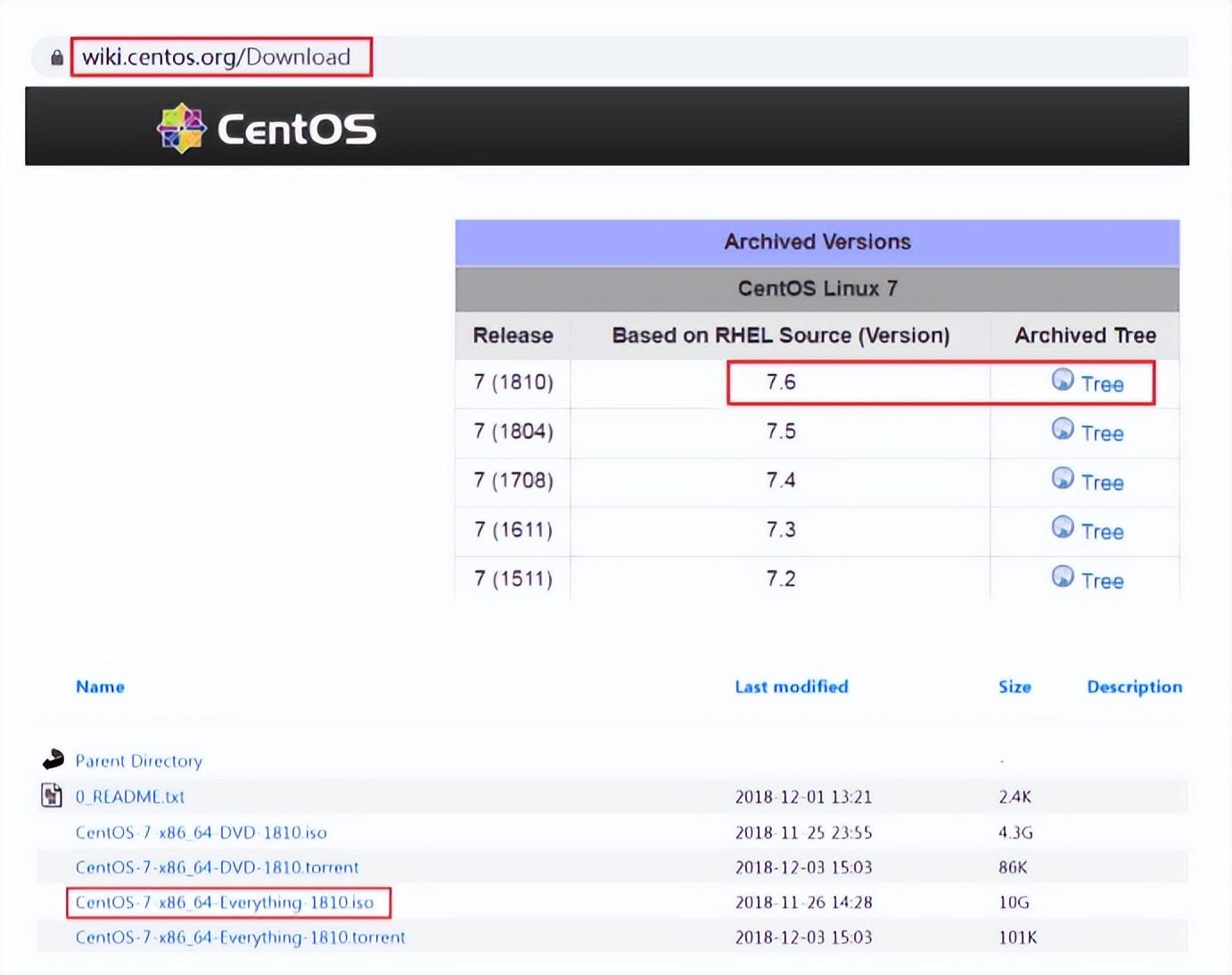Screen dimensions: 1232x975
Task: Sort listing by Name column
Action: tap(100, 686)
